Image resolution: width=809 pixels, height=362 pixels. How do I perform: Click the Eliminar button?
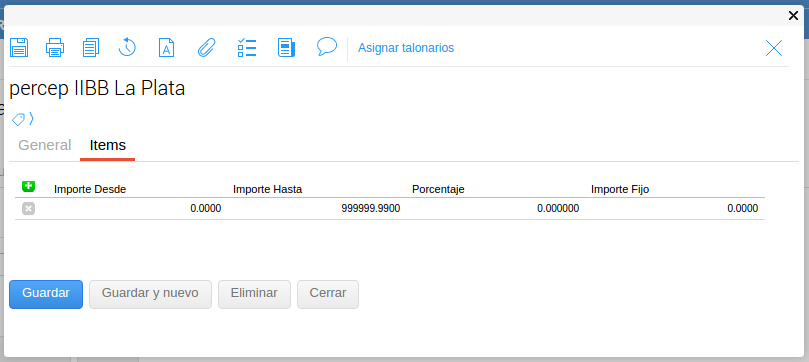(254, 294)
